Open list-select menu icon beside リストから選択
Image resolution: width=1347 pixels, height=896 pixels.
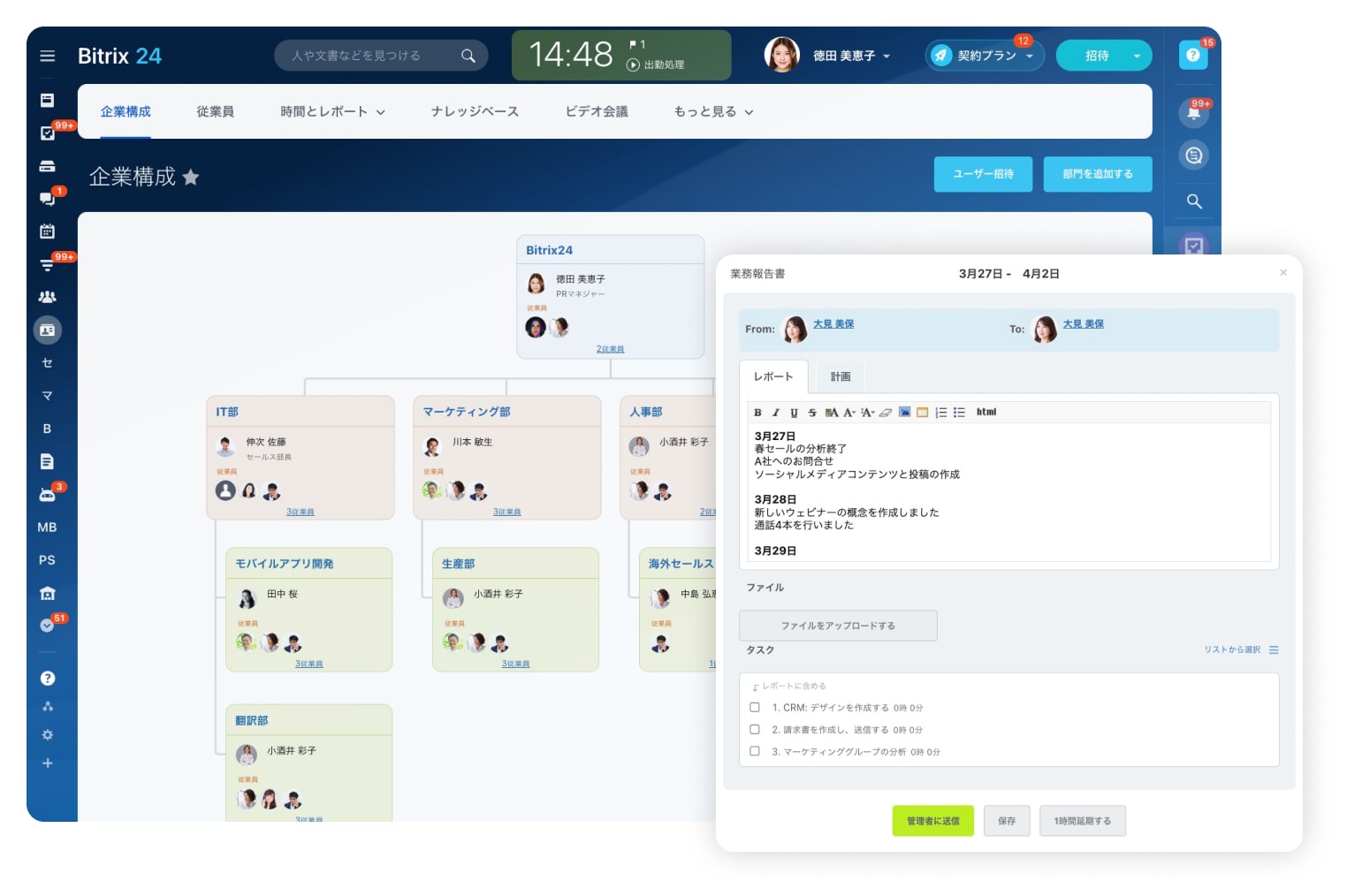tap(1274, 649)
